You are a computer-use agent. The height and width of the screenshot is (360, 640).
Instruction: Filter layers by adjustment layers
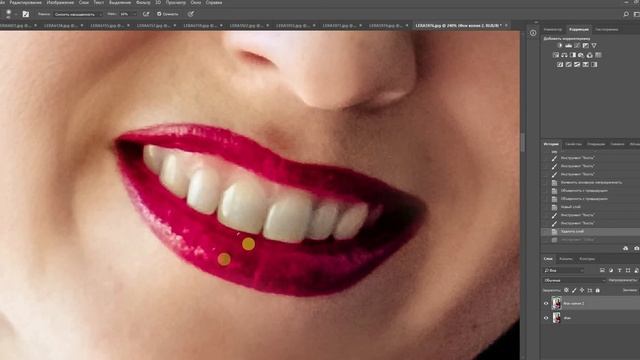[x=611, y=270]
